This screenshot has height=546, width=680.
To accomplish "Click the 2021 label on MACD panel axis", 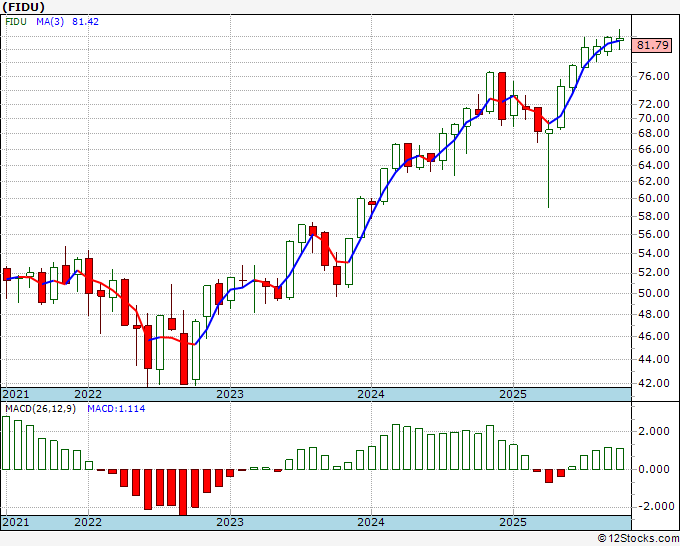I will tap(16, 522).
